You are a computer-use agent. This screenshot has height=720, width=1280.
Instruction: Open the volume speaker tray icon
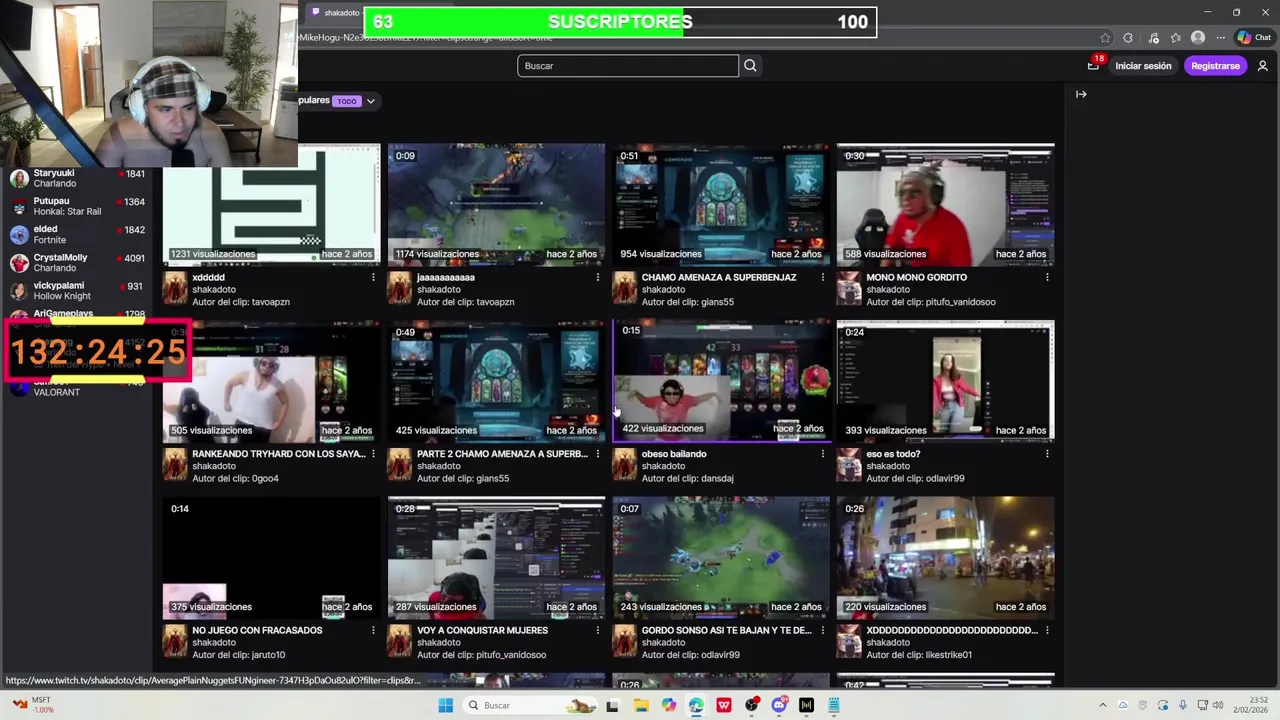coord(1217,705)
